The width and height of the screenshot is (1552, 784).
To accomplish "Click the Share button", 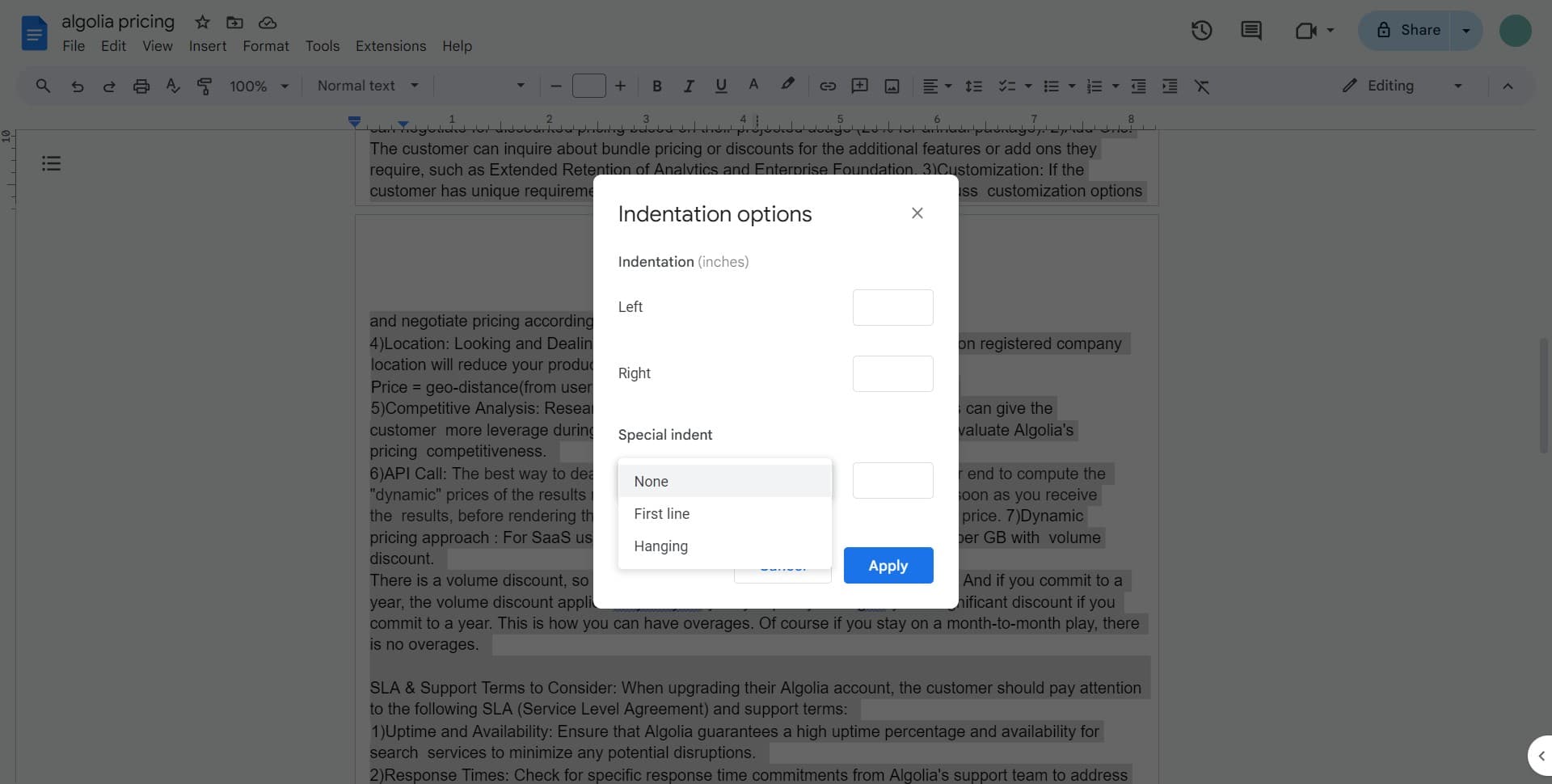I will pyautogui.click(x=1406, y=31).
